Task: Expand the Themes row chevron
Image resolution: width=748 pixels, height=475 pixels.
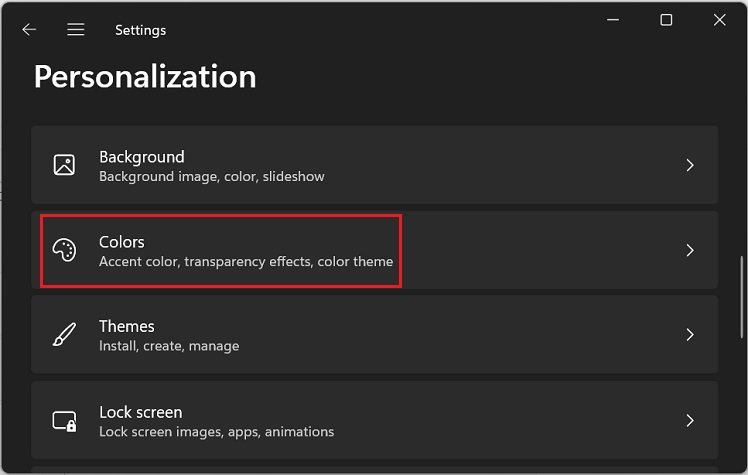Action: click(690, 335)
